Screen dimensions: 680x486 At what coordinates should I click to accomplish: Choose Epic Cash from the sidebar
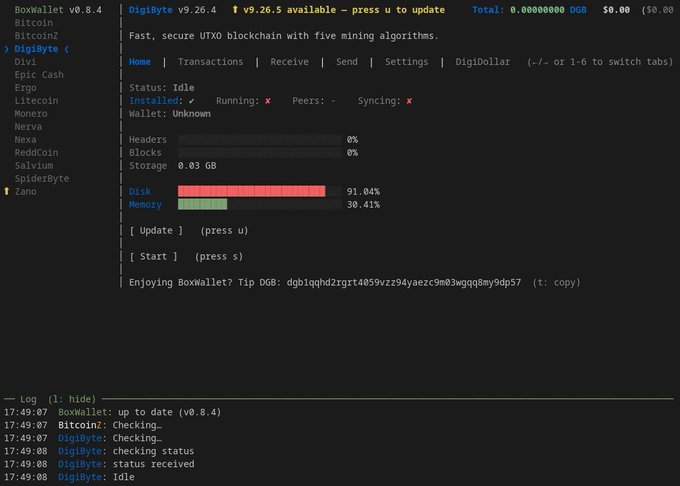click(x=39, y=75)
